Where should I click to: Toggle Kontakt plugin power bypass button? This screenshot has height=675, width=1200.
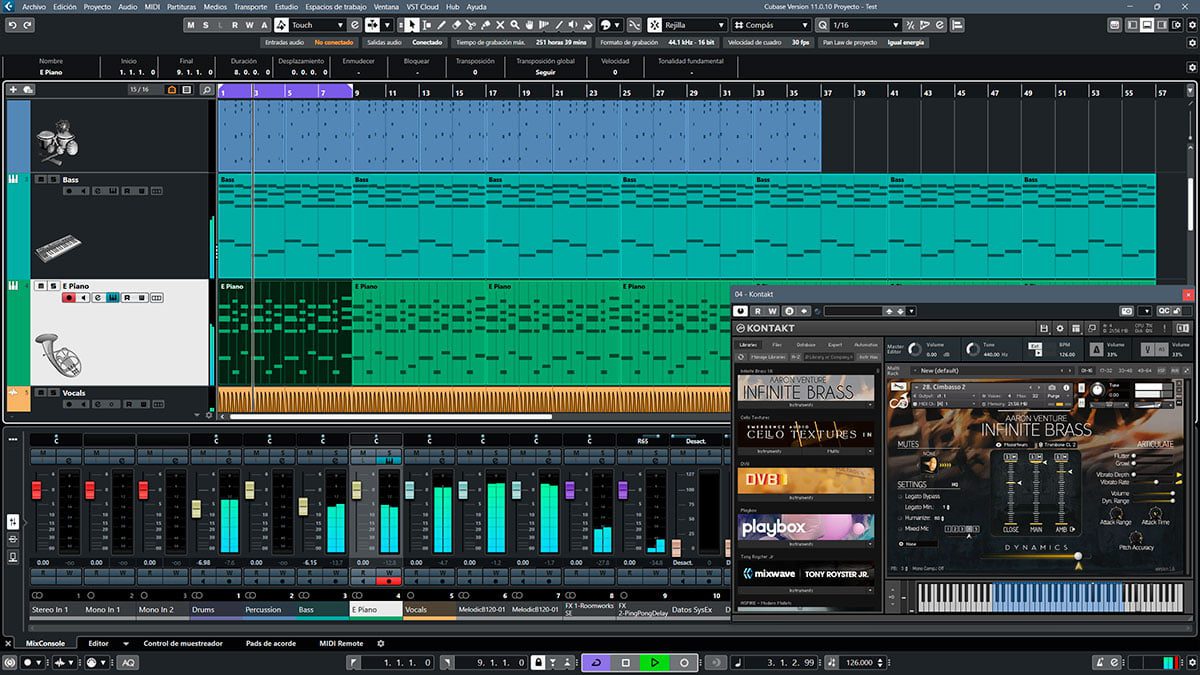(740, 311)
